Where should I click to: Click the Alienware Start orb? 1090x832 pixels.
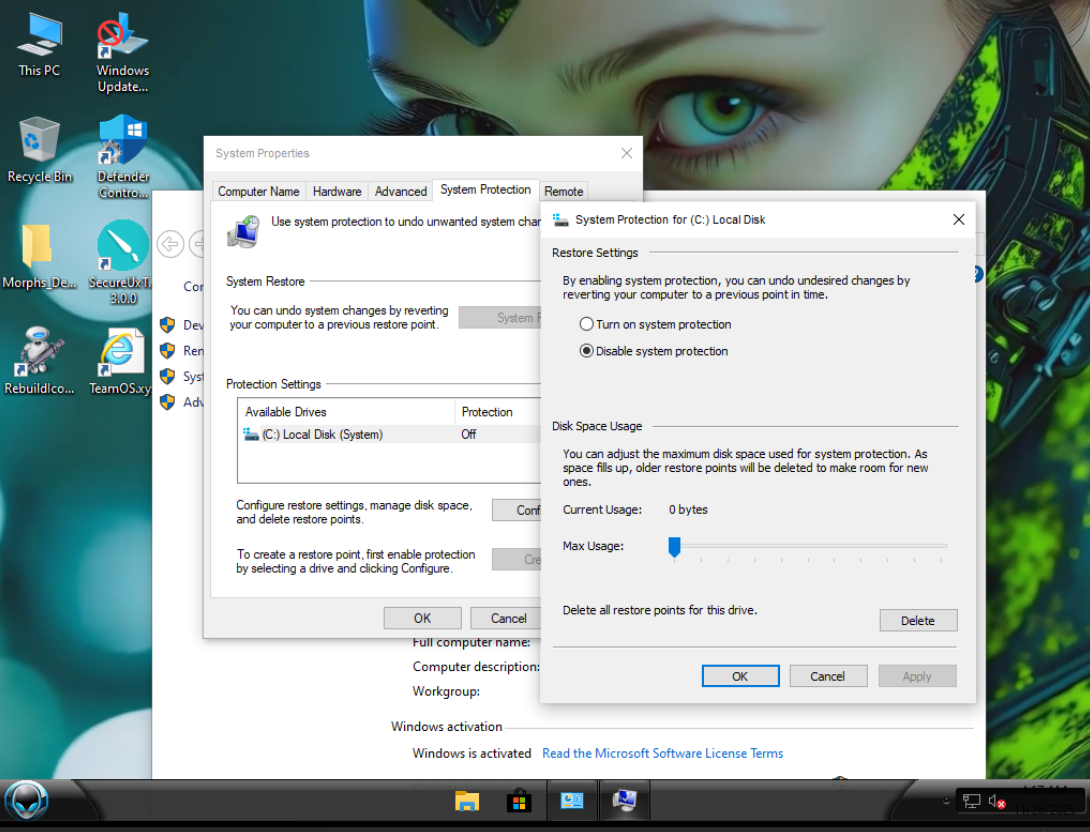27,800
